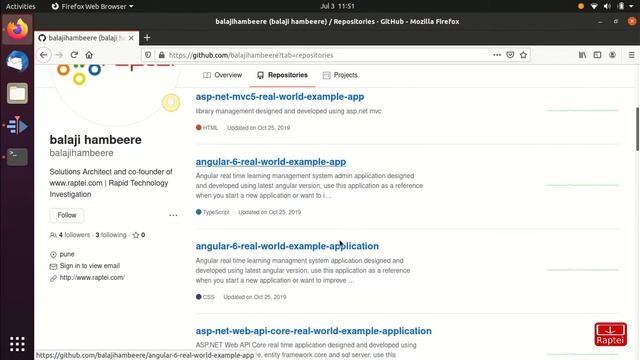
Task: Go to the Firefox home page icon
Action: [89, 55]
